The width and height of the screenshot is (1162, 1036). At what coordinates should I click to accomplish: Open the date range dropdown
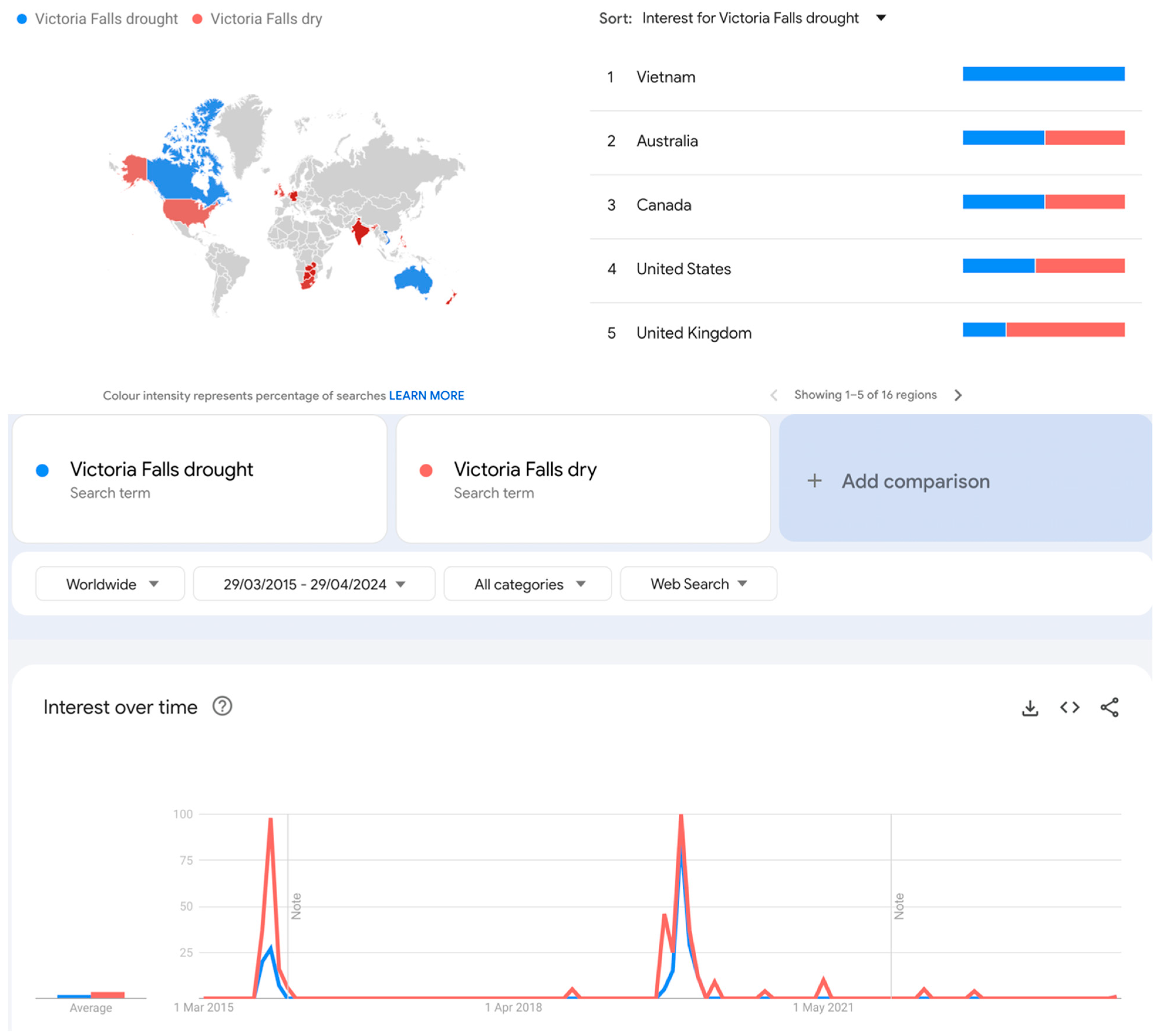[x=314, y=584]
